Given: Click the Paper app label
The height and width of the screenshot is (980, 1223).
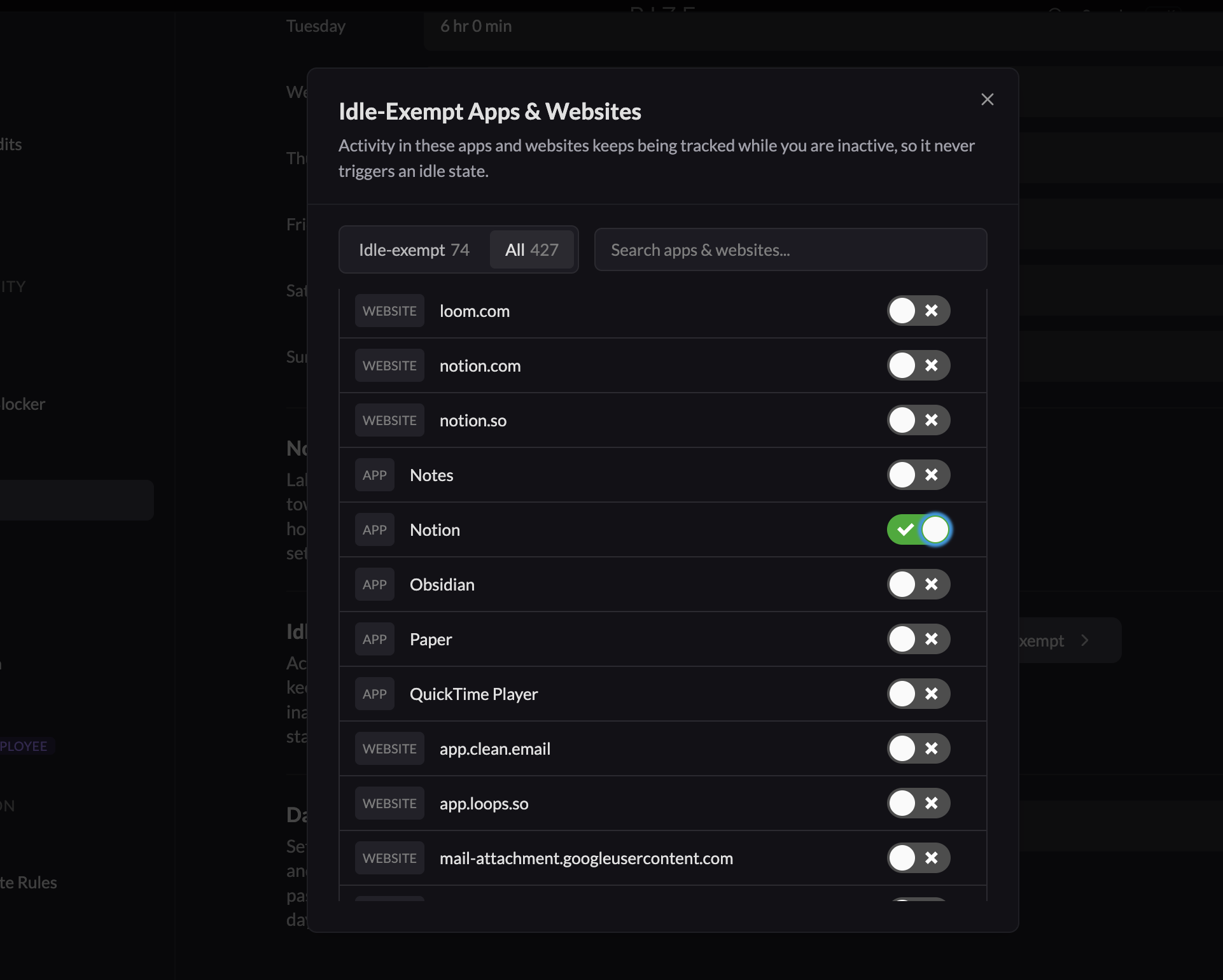Looking at the screenshot, I should (x=431, y=640).
